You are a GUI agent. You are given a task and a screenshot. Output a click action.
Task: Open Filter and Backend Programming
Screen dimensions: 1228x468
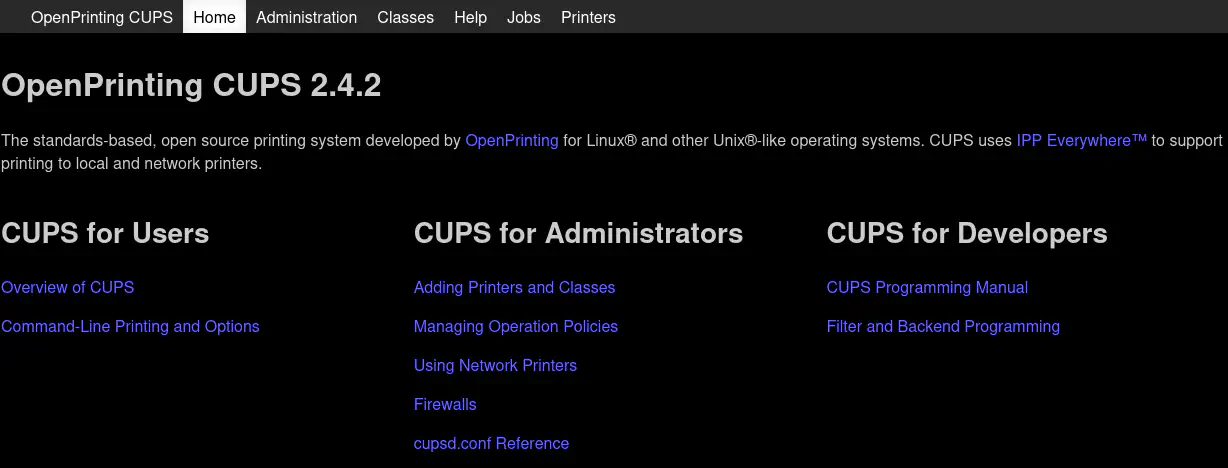[x=943, y=327]
